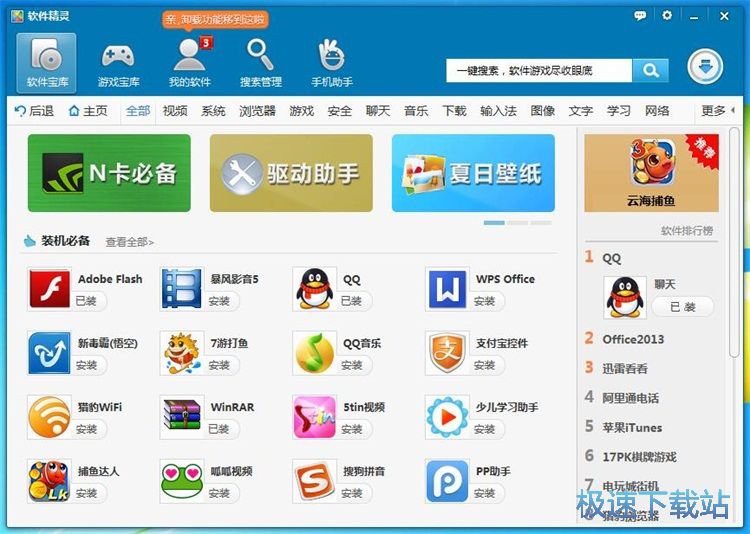Install 搜狗拼音 with its 安装 button
Image resolution: width=750 pixels, height=534 pixels.
[x=352, y=493]
